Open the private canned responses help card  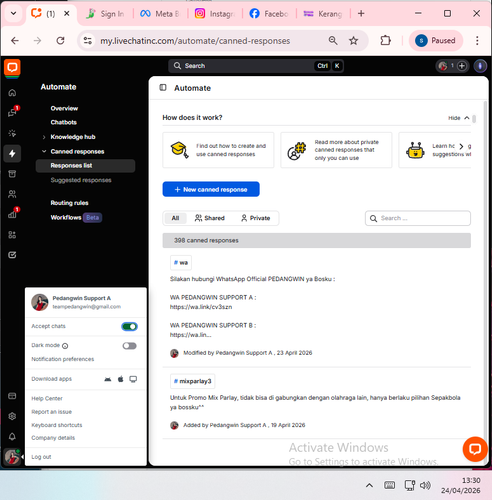click(x=336, y=150)
